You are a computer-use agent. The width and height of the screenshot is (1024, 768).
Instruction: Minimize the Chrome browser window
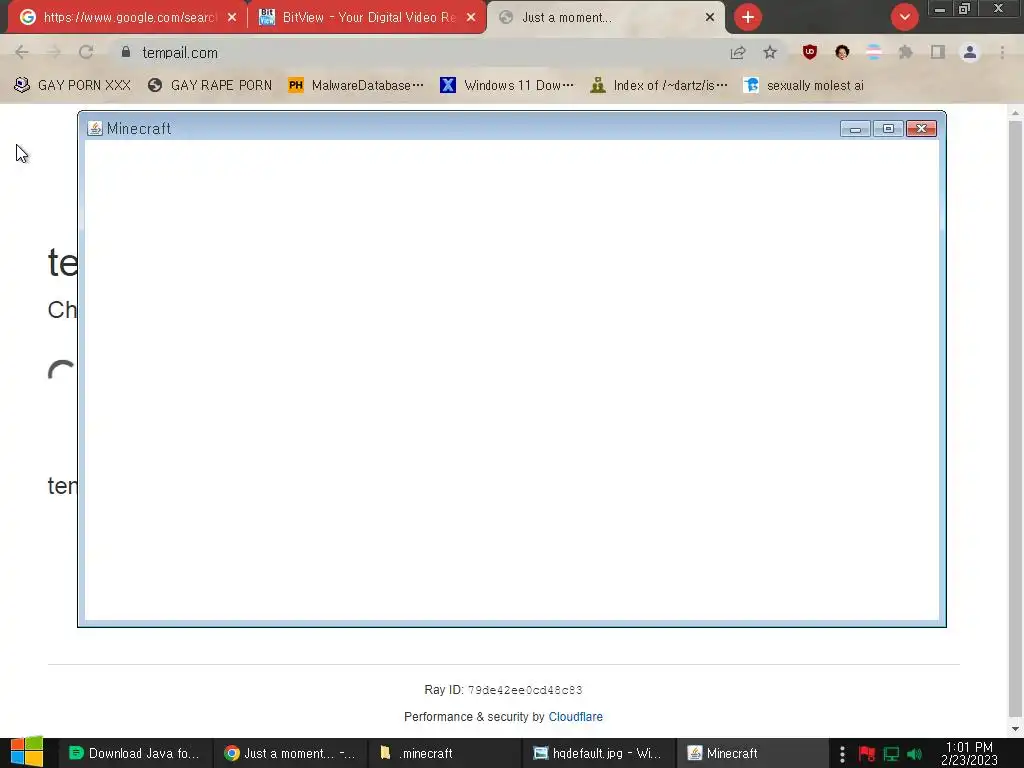[x=940, y=9]
